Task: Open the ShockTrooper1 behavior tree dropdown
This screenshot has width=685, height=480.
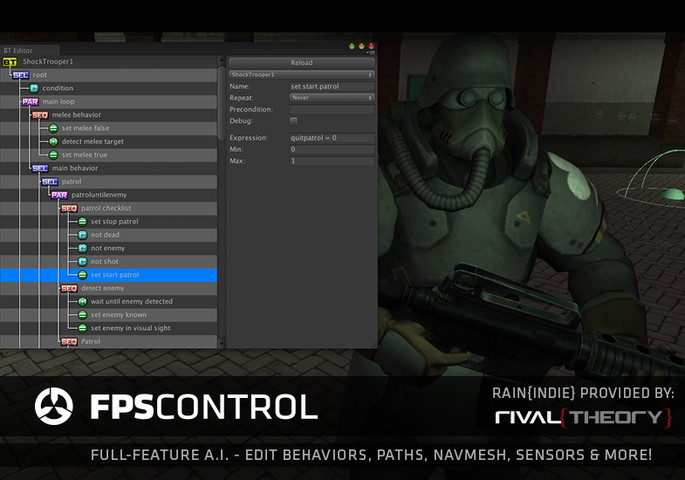Action: (x=302, y=75)
